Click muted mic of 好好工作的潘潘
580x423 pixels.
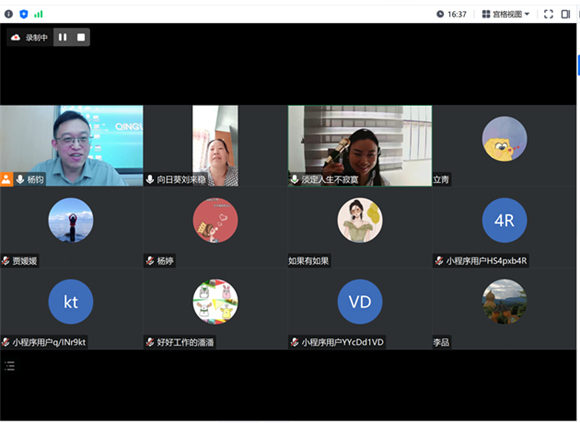click(x=150, y=342)
